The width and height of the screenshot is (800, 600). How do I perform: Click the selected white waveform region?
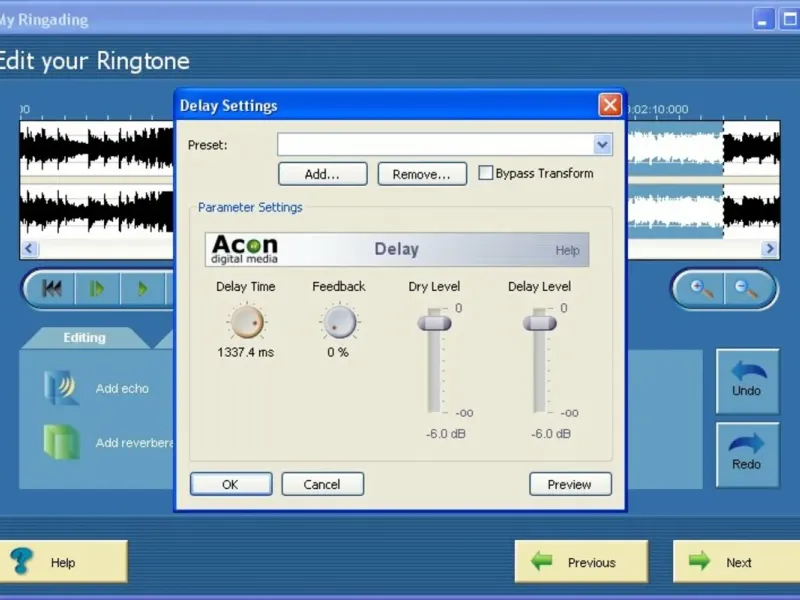coord(675,180)
